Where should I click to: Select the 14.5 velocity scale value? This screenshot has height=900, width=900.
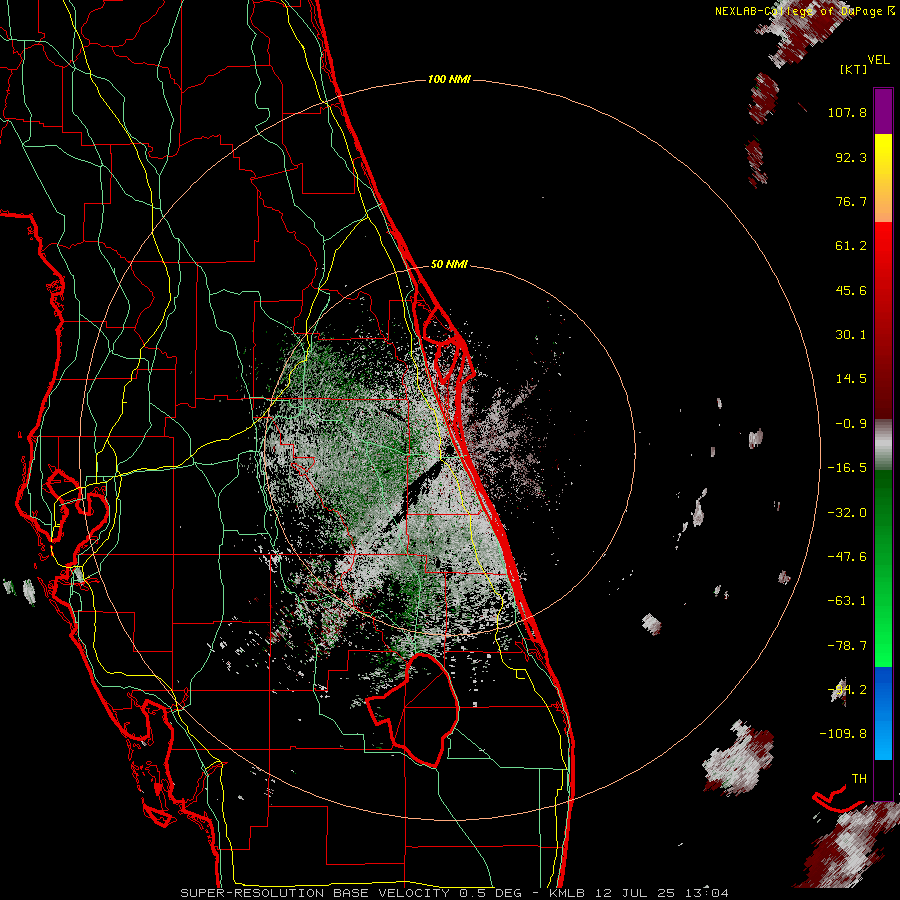(x=851, y=379)
